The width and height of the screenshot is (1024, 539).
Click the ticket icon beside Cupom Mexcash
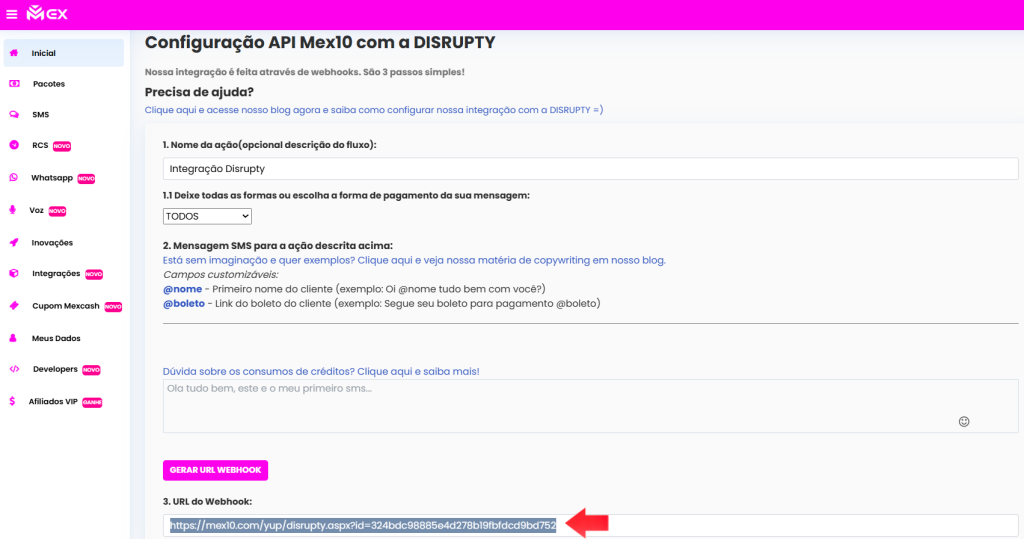[x=14, y=306]
